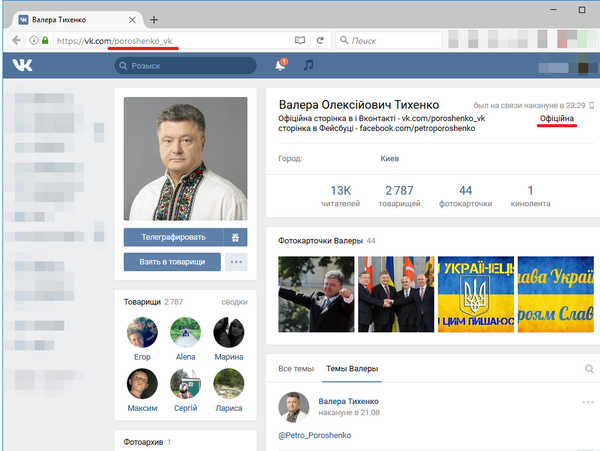Click the @Petro_Poroshenko mention link
The image size is (600, 451).
[x=313, y=435]
